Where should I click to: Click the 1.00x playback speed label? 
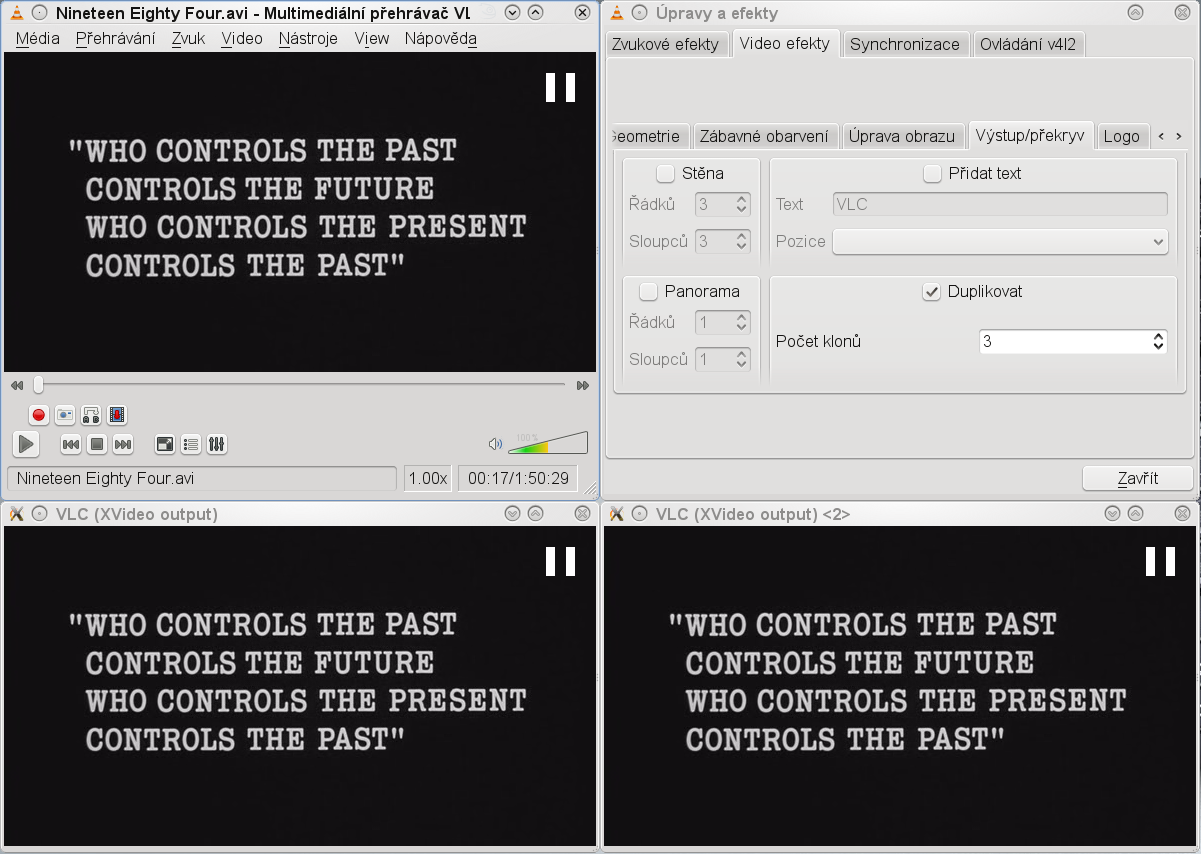[428, 478]
